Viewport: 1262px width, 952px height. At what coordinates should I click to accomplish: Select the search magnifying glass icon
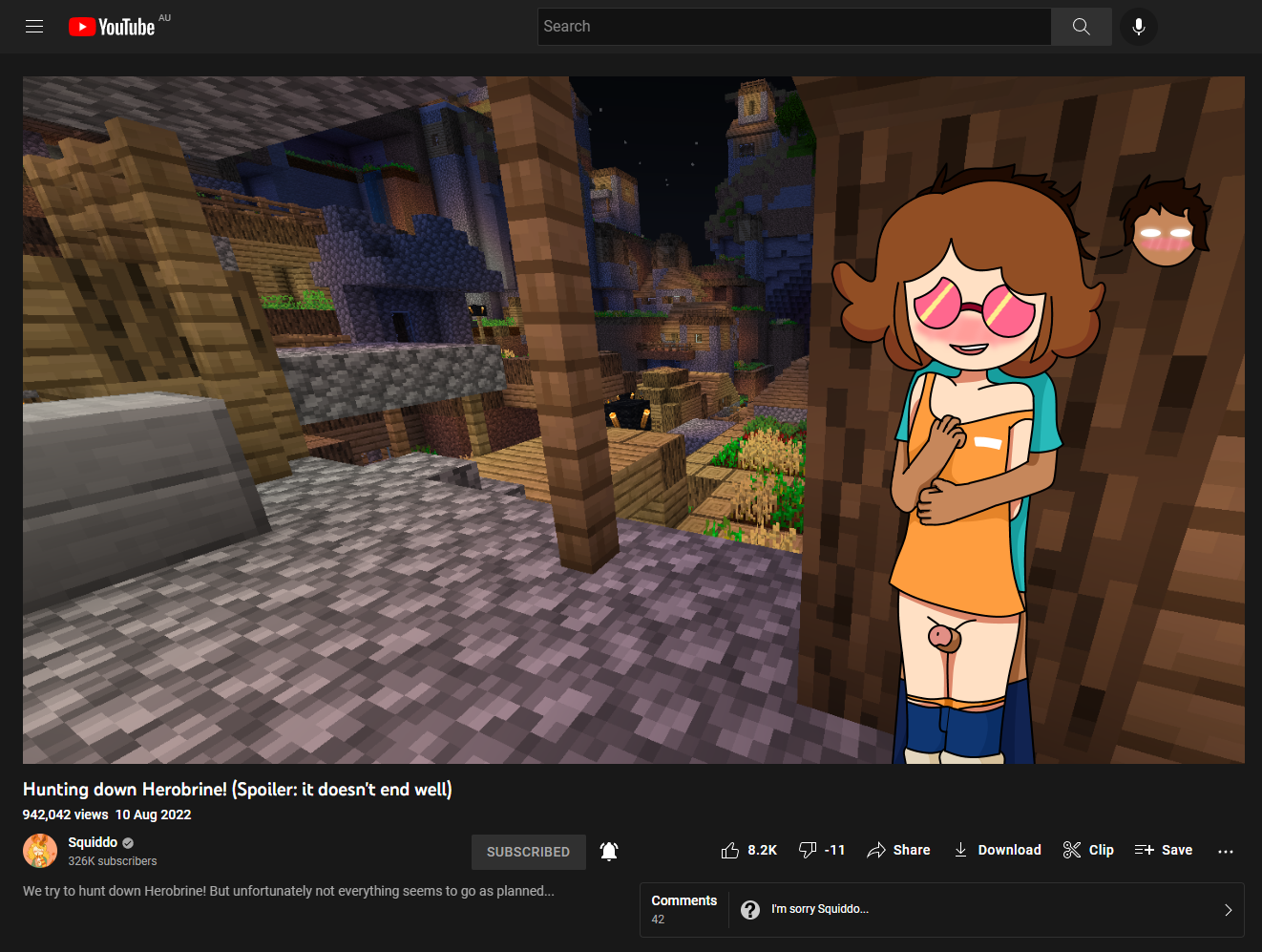click(x=1081, y=26)
